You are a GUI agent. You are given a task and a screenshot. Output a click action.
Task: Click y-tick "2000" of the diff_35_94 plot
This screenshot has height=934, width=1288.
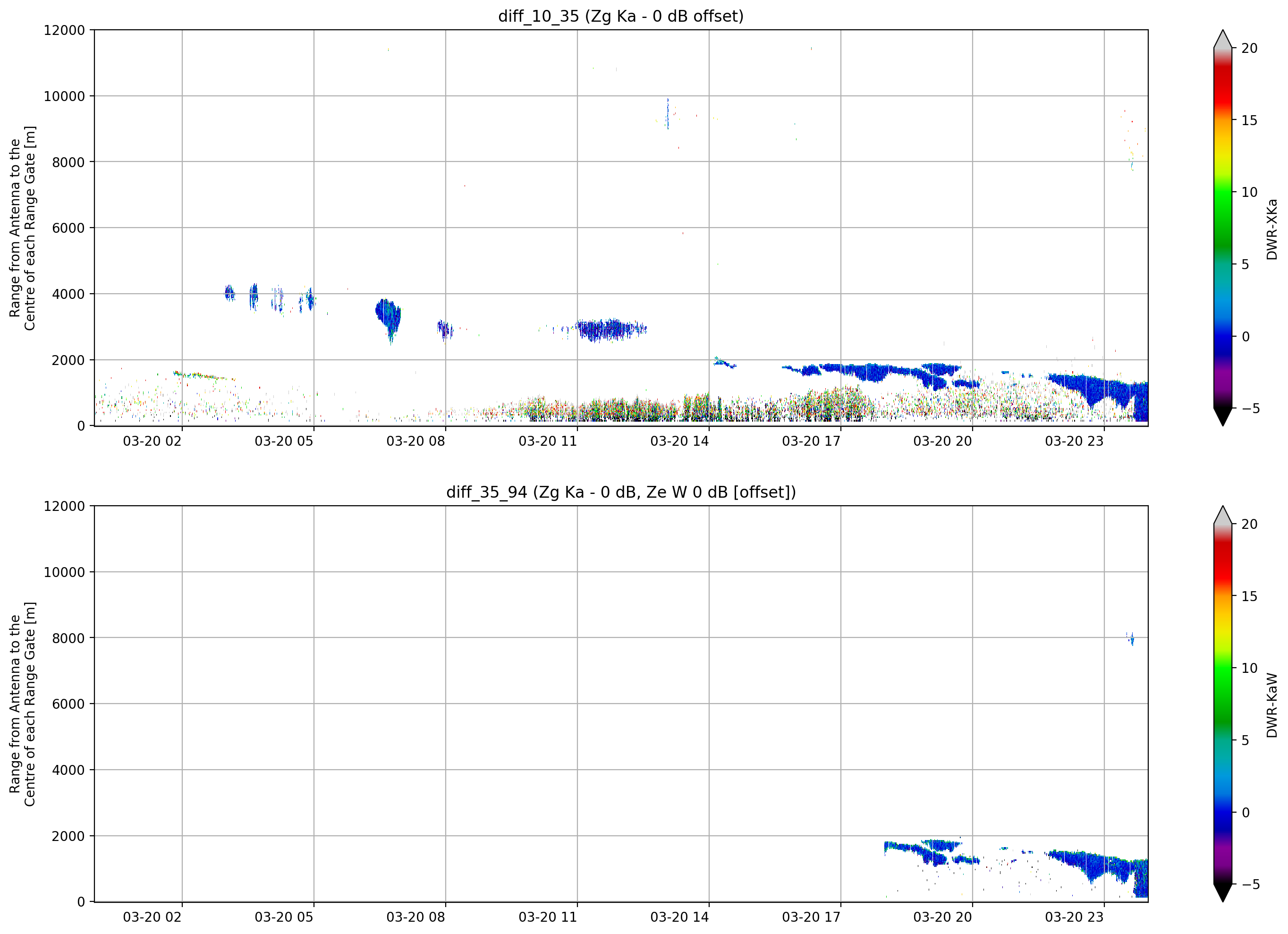click(x=68, y=836)
